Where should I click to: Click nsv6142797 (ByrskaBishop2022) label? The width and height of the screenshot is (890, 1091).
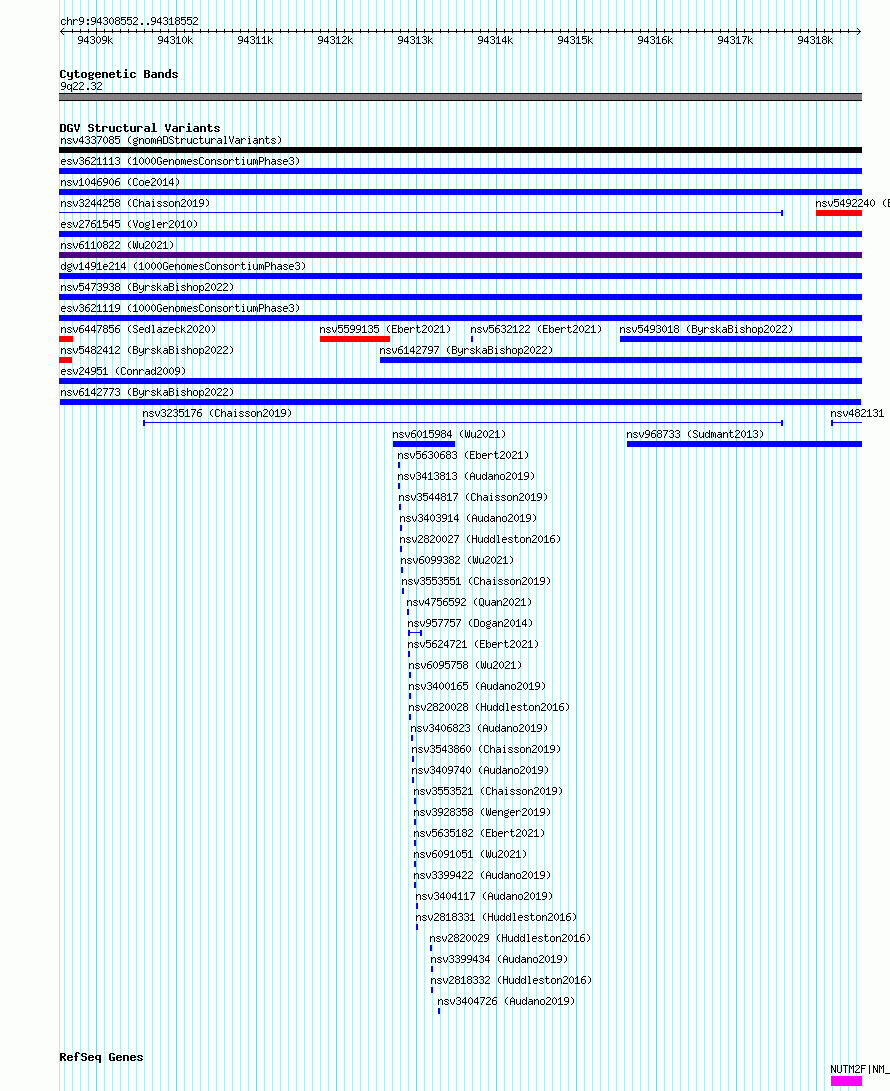(466, 350)
